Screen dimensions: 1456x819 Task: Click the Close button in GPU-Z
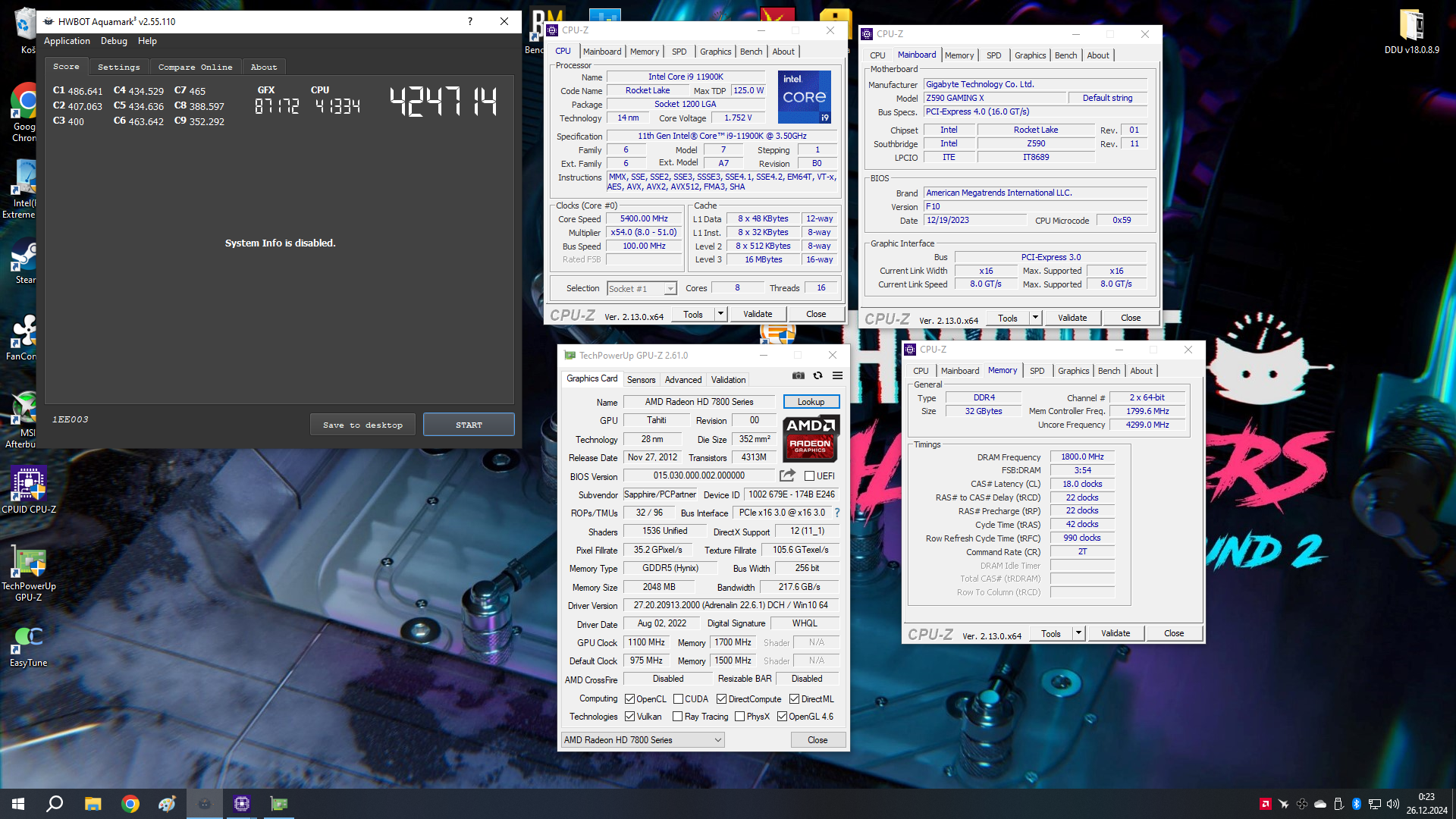(x=817, y=740)
